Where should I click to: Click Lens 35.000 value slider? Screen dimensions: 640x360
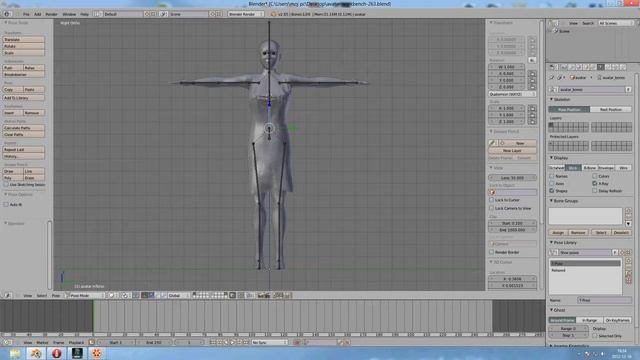(x=512, y=178)
